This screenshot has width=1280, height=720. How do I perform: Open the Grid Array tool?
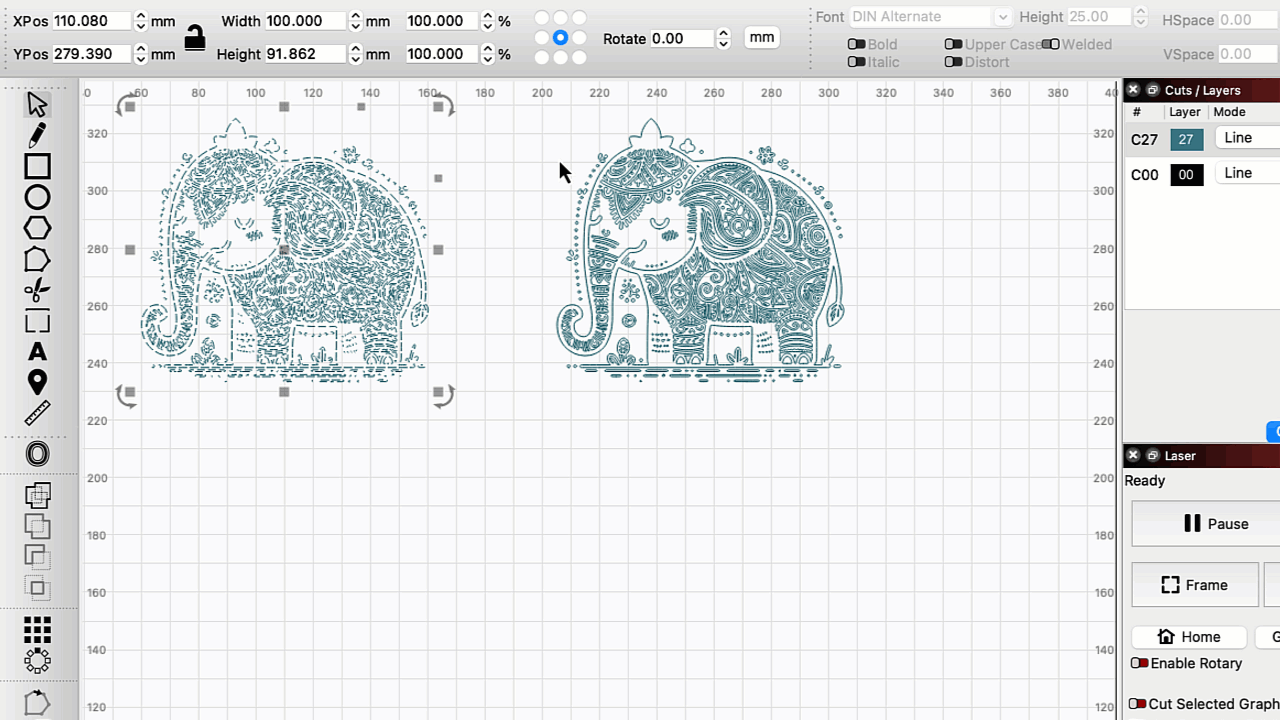(x=37, y=629)
